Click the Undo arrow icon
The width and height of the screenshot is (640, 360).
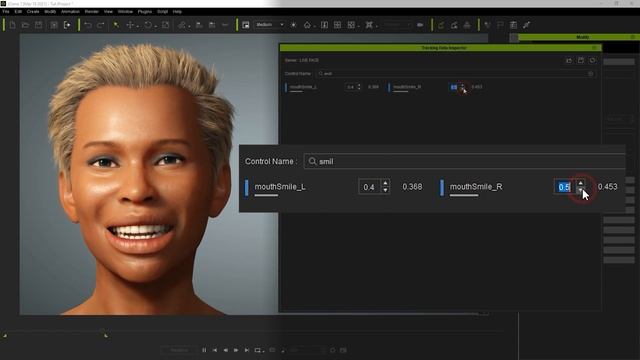[88, 25]
